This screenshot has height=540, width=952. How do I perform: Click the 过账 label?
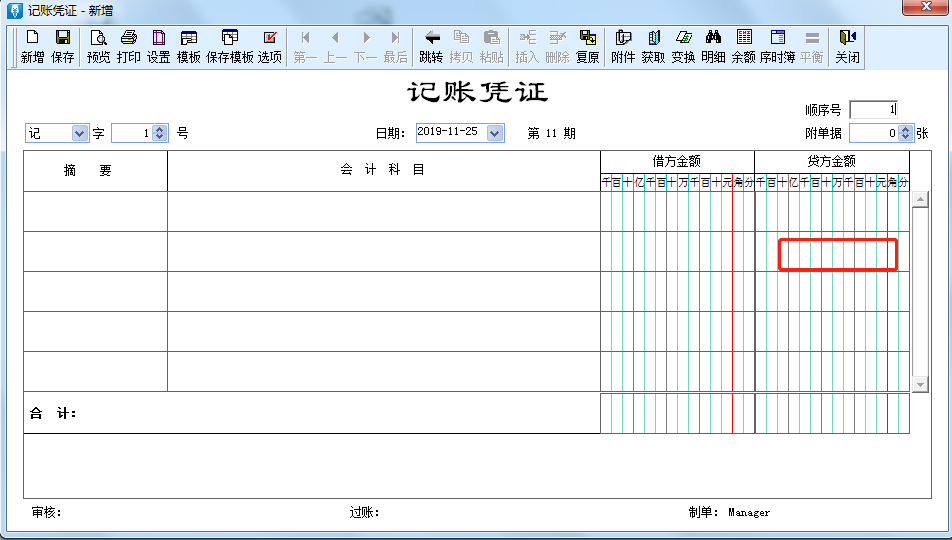[x=364, y=513]
